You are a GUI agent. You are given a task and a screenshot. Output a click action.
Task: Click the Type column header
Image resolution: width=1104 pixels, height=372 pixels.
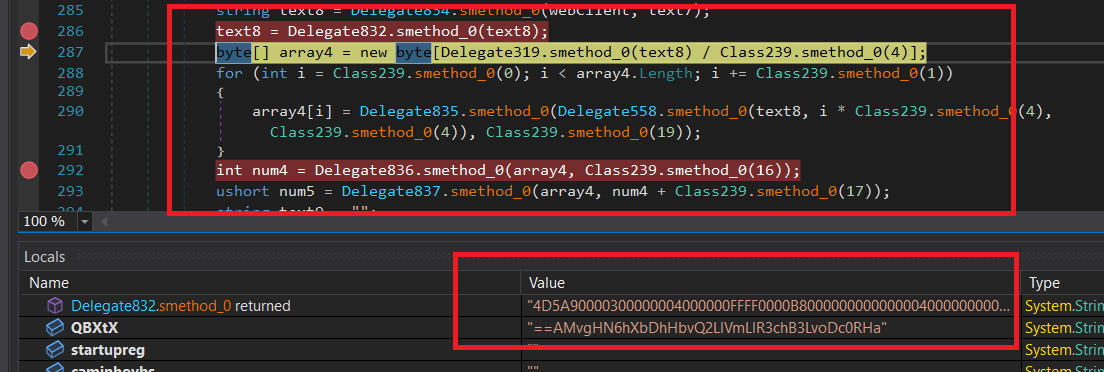coord(1045,283)
